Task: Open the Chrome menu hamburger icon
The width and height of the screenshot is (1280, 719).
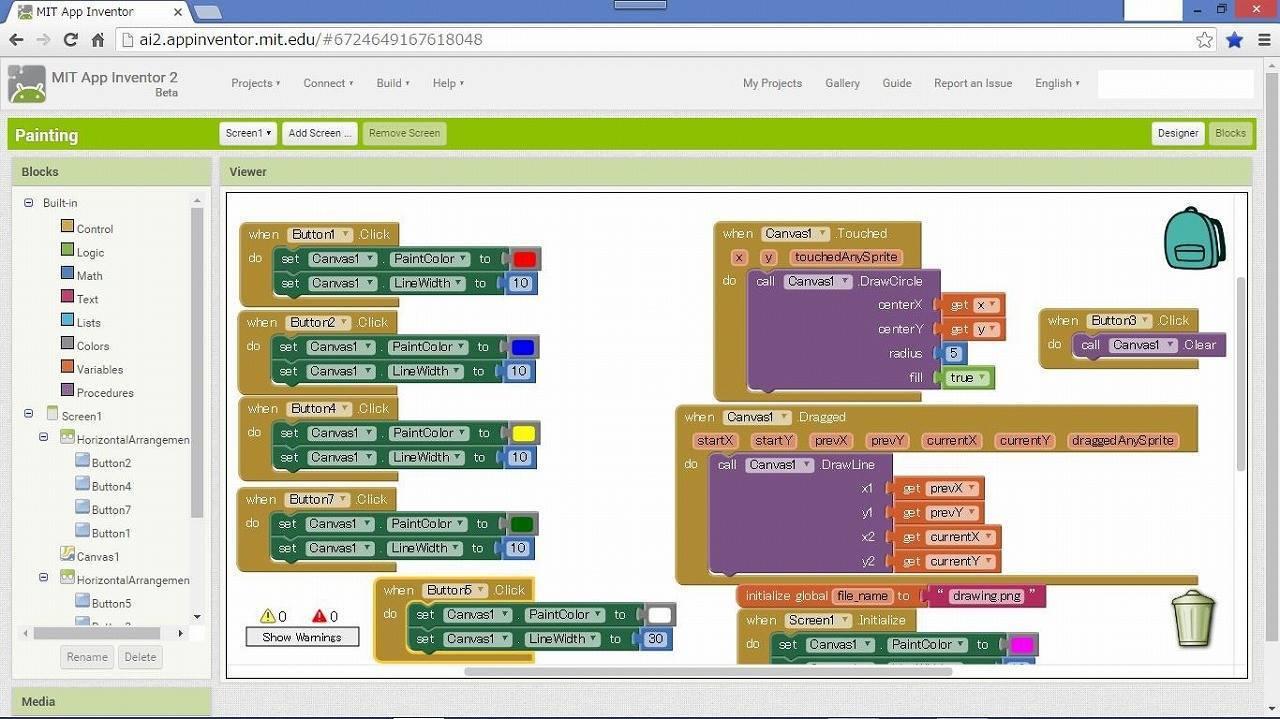Action: pyautogui.click(x=1264, y=40)
